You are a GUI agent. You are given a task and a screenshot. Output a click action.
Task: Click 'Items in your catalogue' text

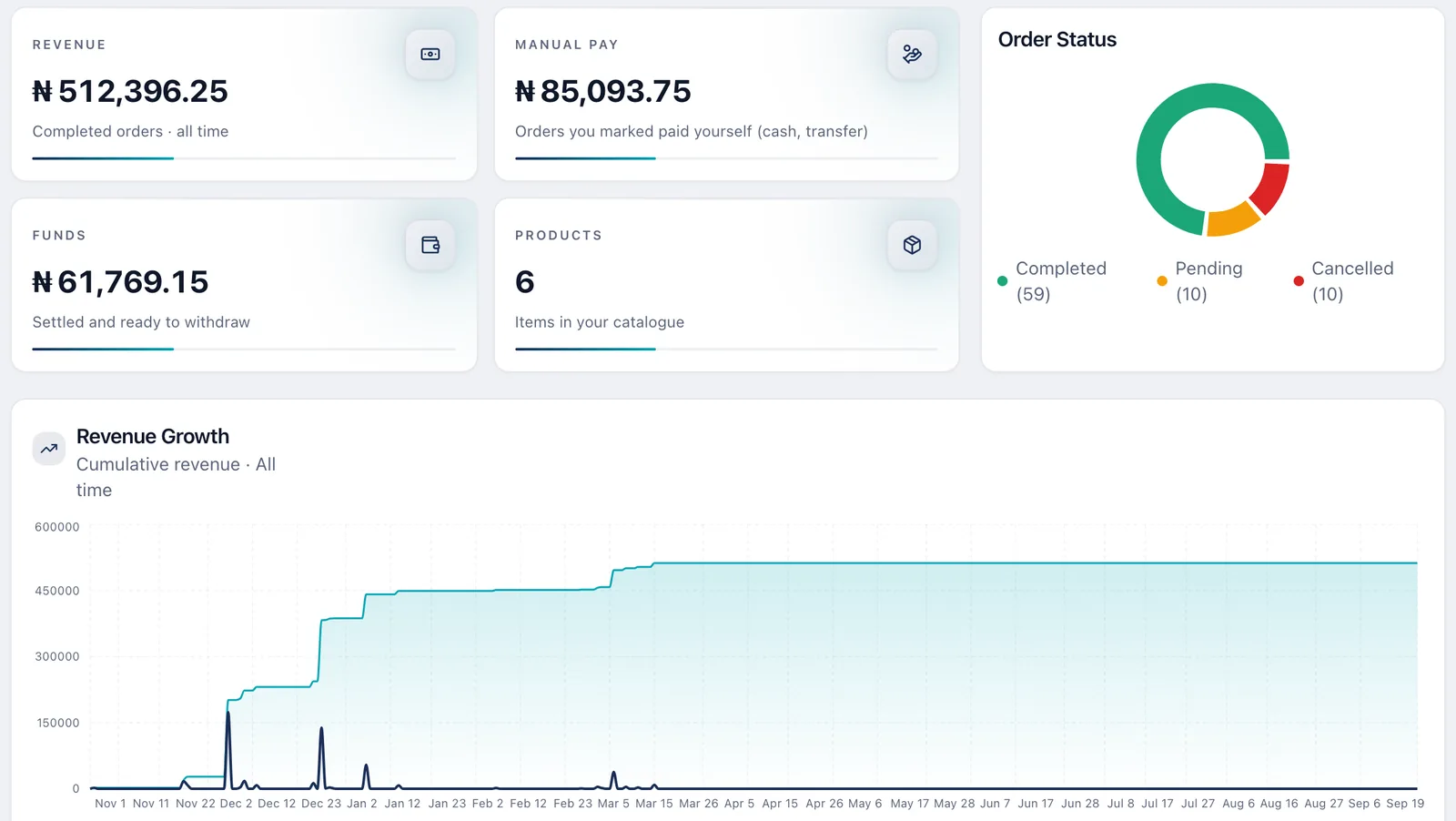pyautogui.click(x=600, y=322)
